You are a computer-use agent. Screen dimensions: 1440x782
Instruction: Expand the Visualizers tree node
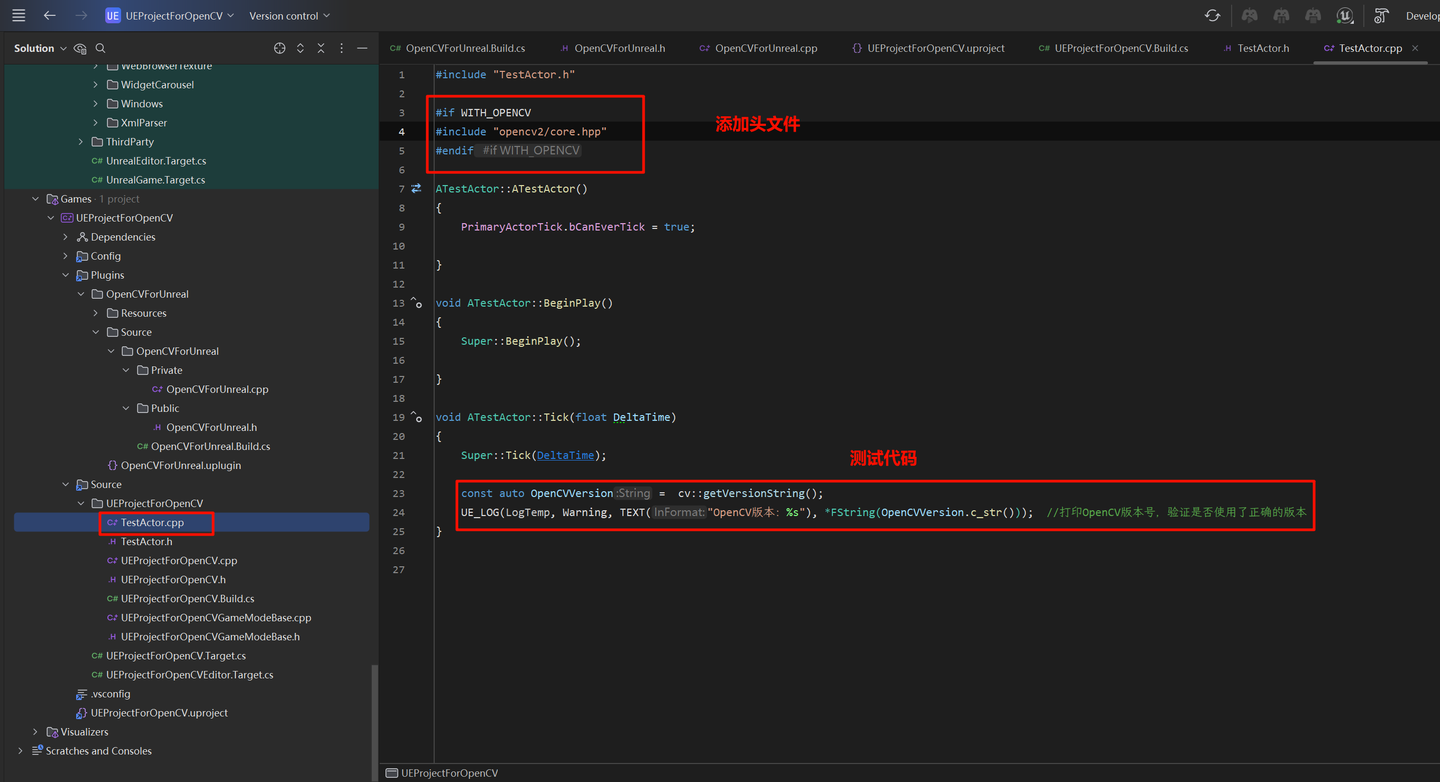[x=36, y=732]
